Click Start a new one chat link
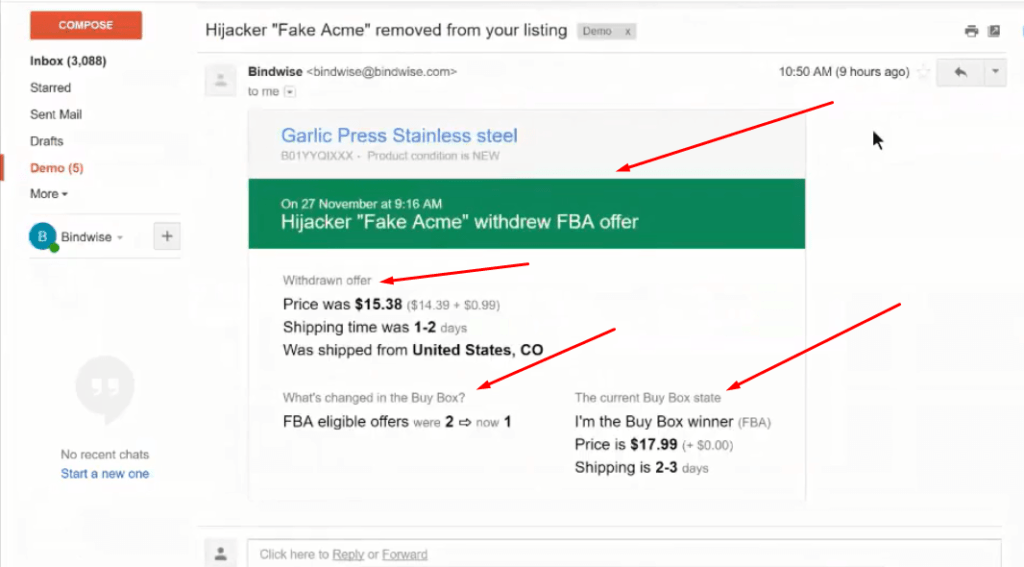 click(104, 474)
